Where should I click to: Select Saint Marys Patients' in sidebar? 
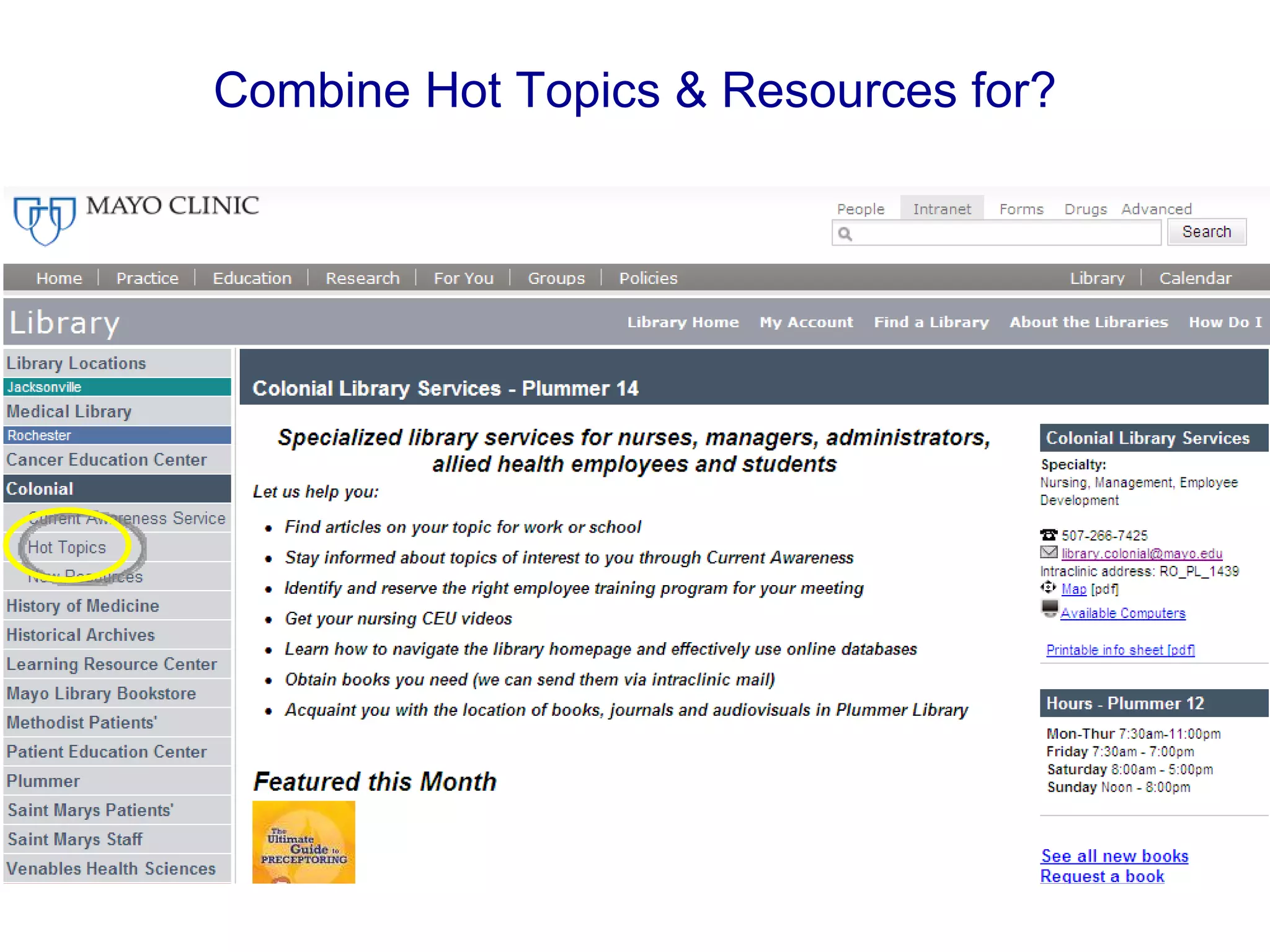click(117, 810)
